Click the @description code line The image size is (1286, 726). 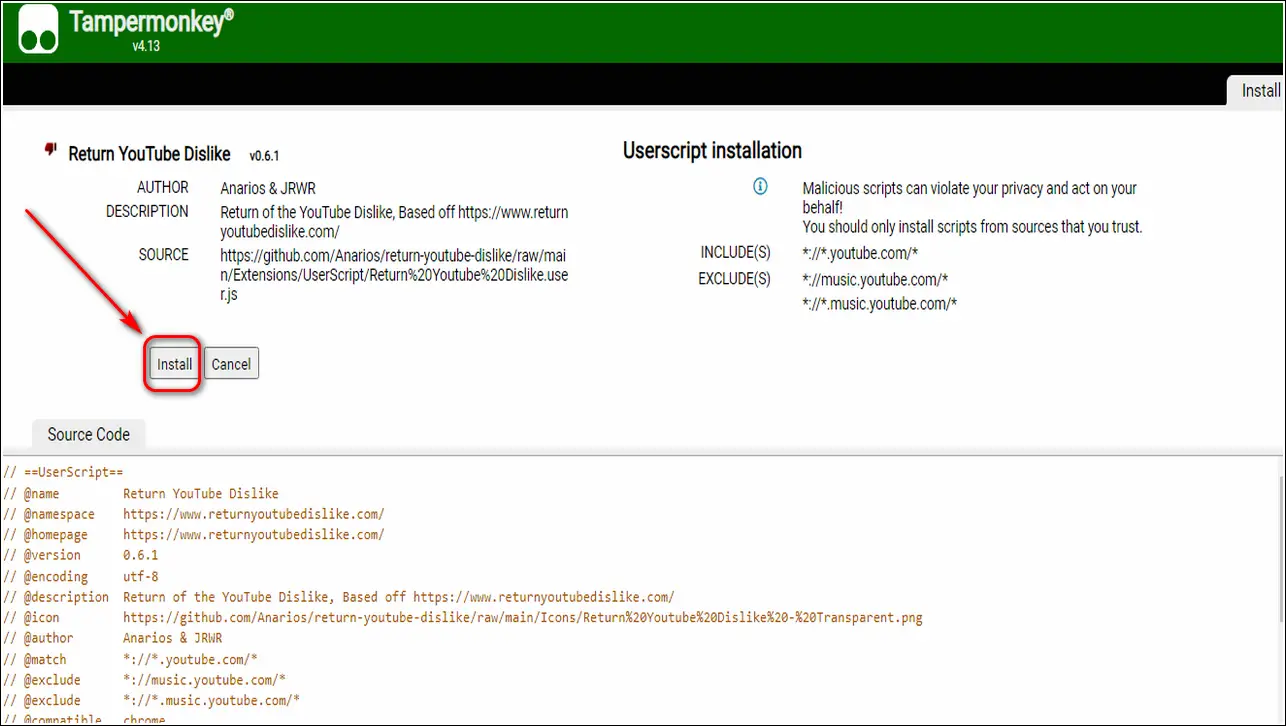coord(339,597)
